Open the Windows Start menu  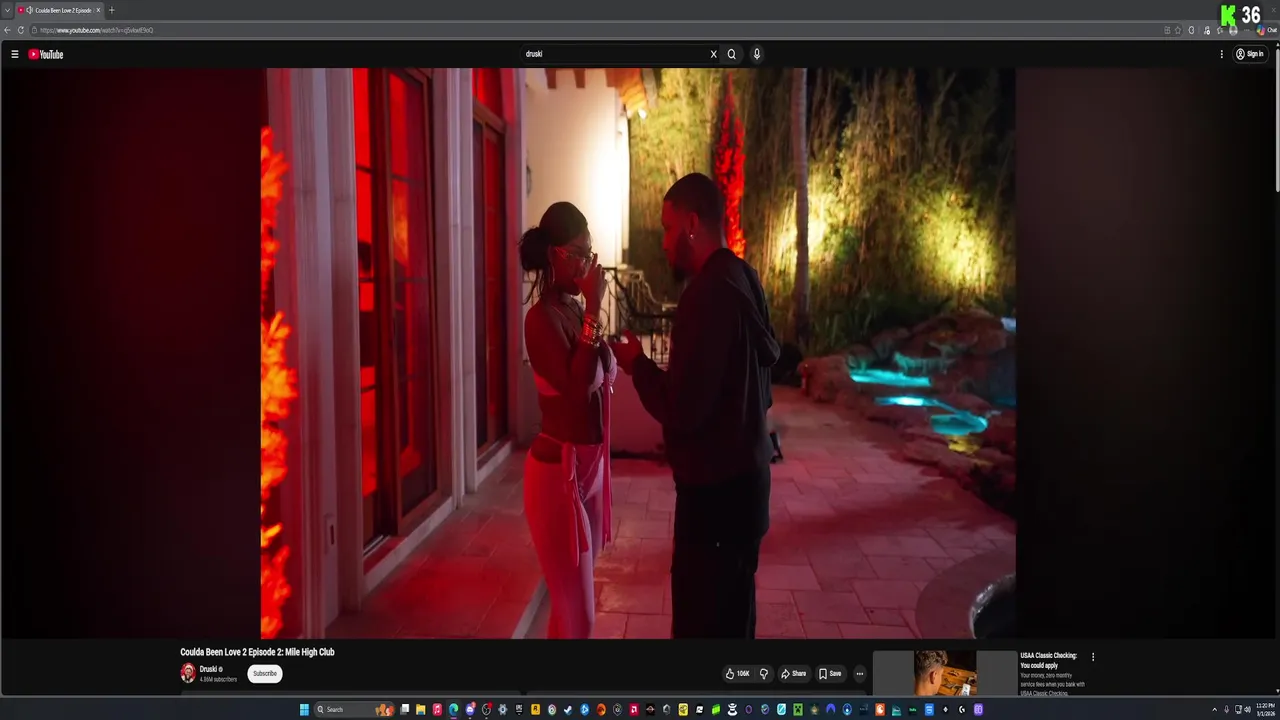coord(304,710)
